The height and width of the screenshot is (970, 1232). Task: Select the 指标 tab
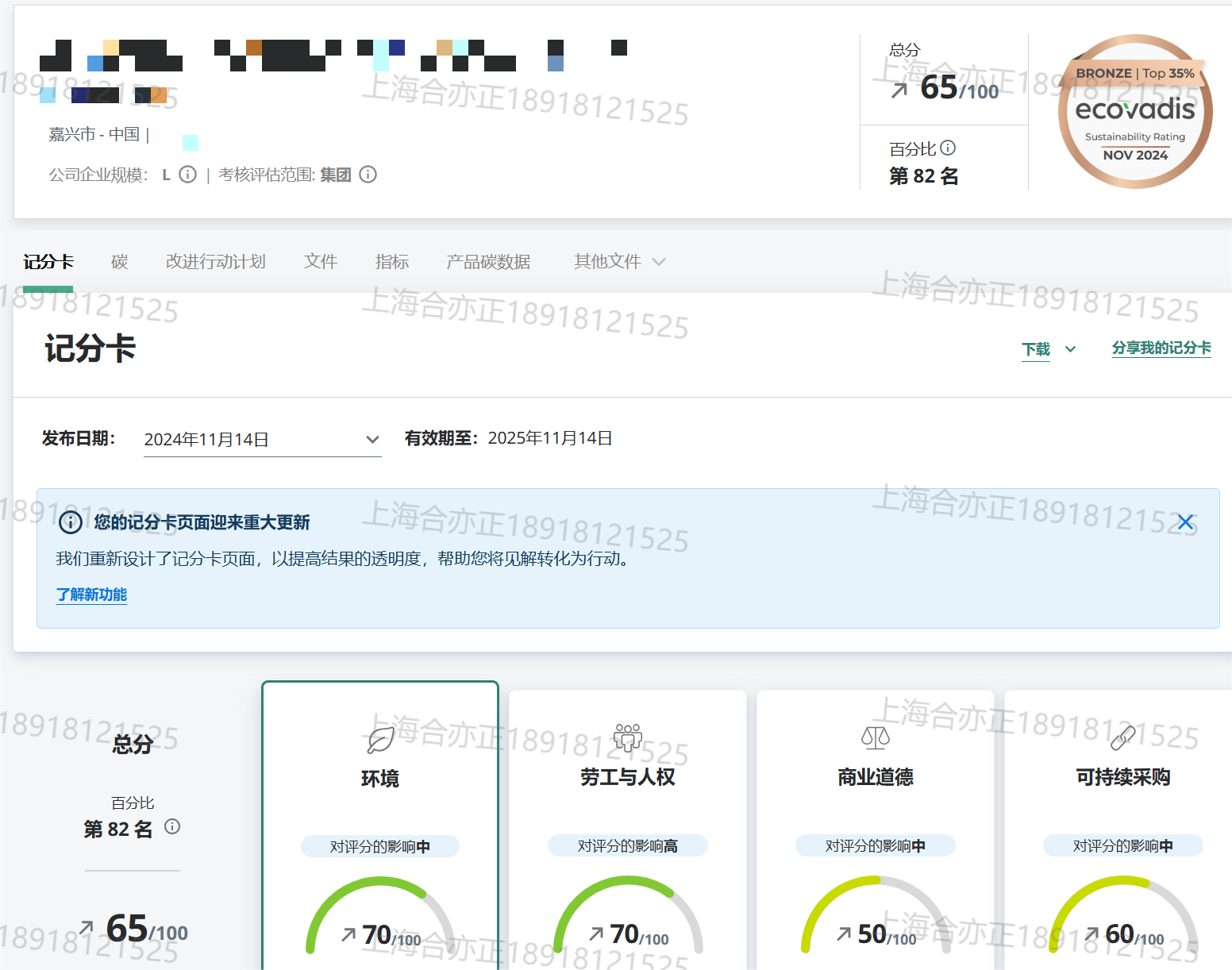click(x=391, y=262)
